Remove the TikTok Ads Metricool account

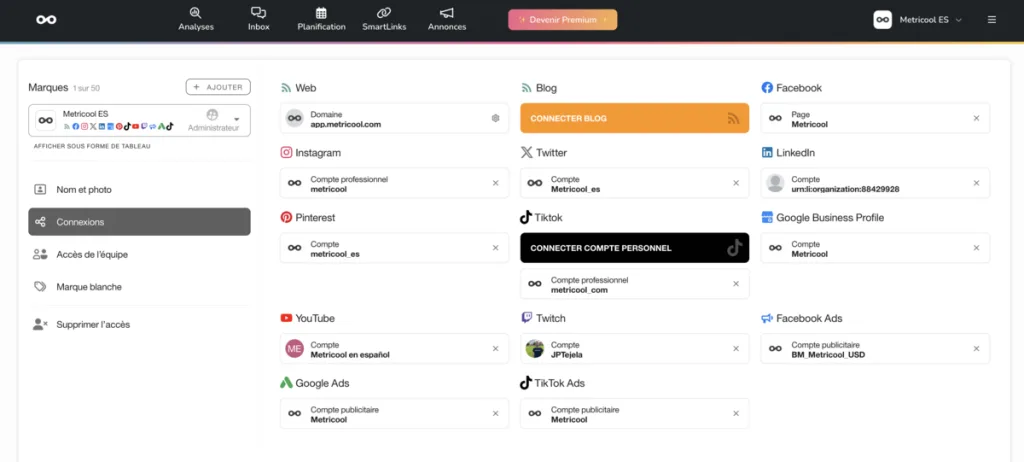736,413
